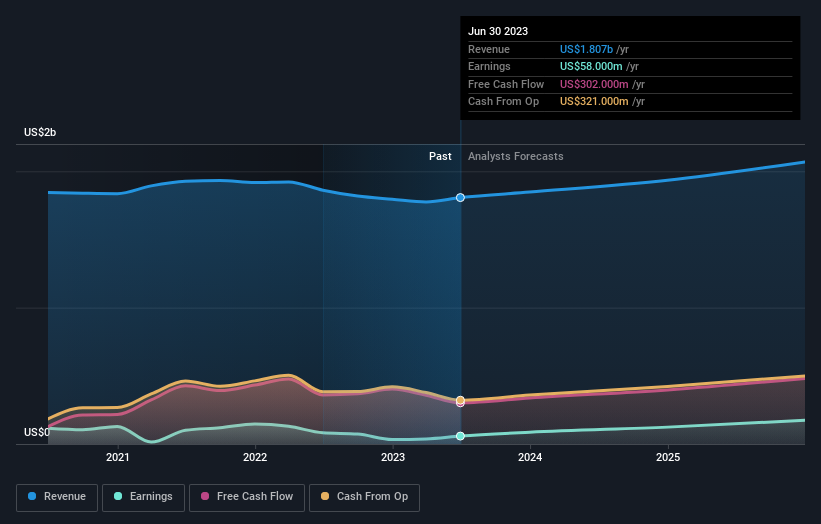Viewport: 821px width, 524px height.
Task: Click the 2021 x-axis label
Action: coord(118,458)
